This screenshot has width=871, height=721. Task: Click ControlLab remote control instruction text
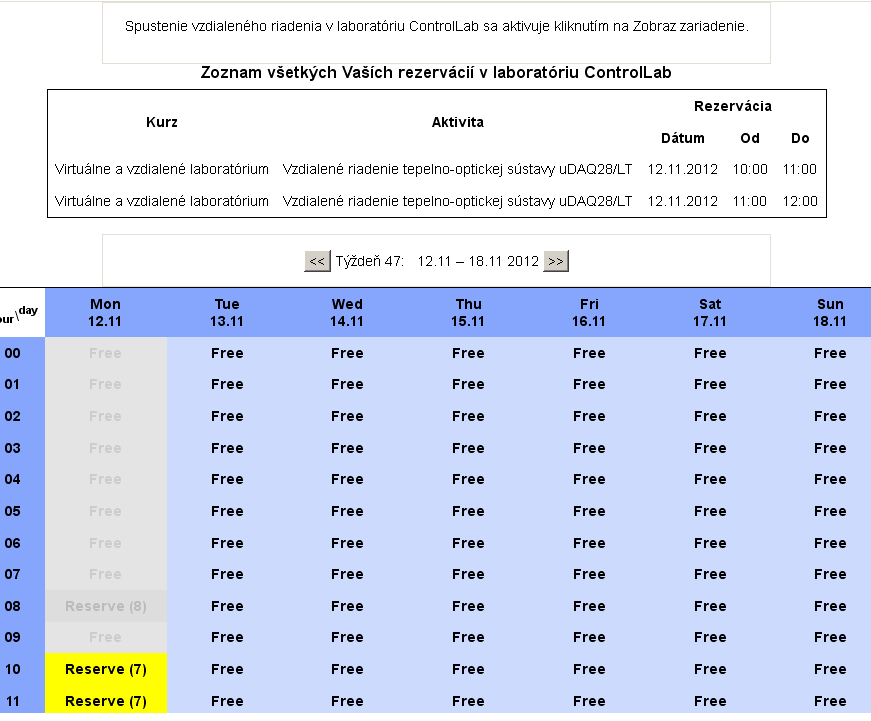click(x=437, y=26)
